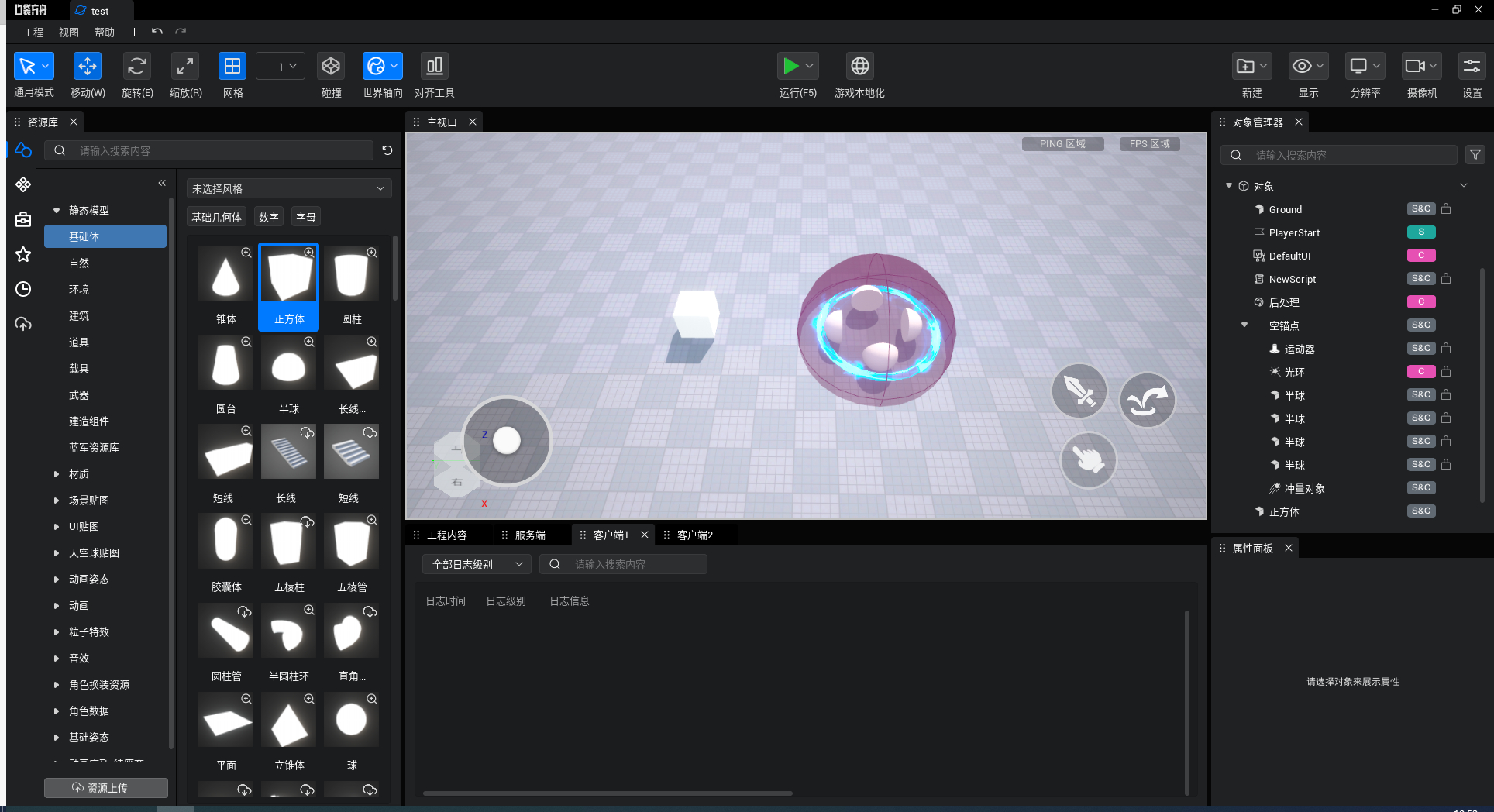Open cloud upload sidebar icon
1494x812 pixels.
(23, 324)
